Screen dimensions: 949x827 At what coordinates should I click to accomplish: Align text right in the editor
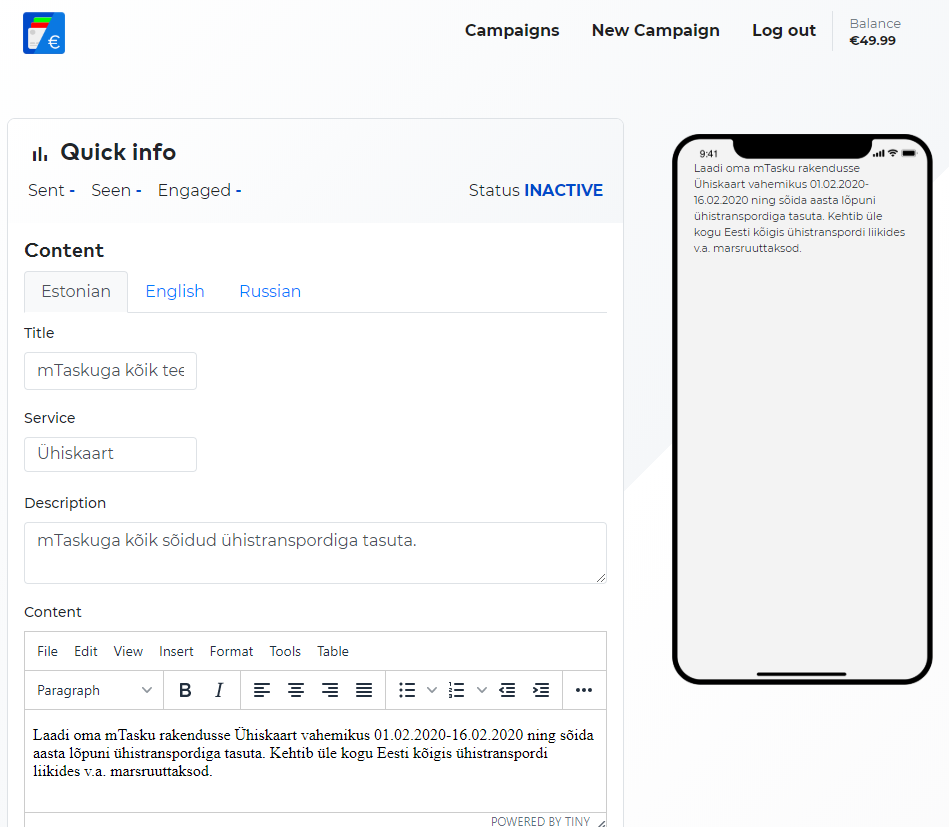(x=330, y=690)
